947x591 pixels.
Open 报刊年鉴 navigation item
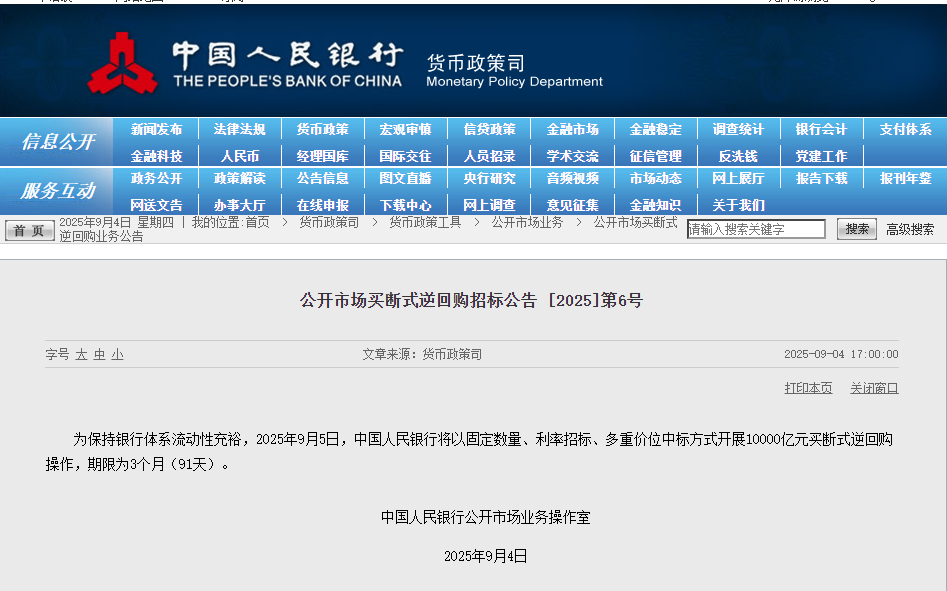(905, 178)
